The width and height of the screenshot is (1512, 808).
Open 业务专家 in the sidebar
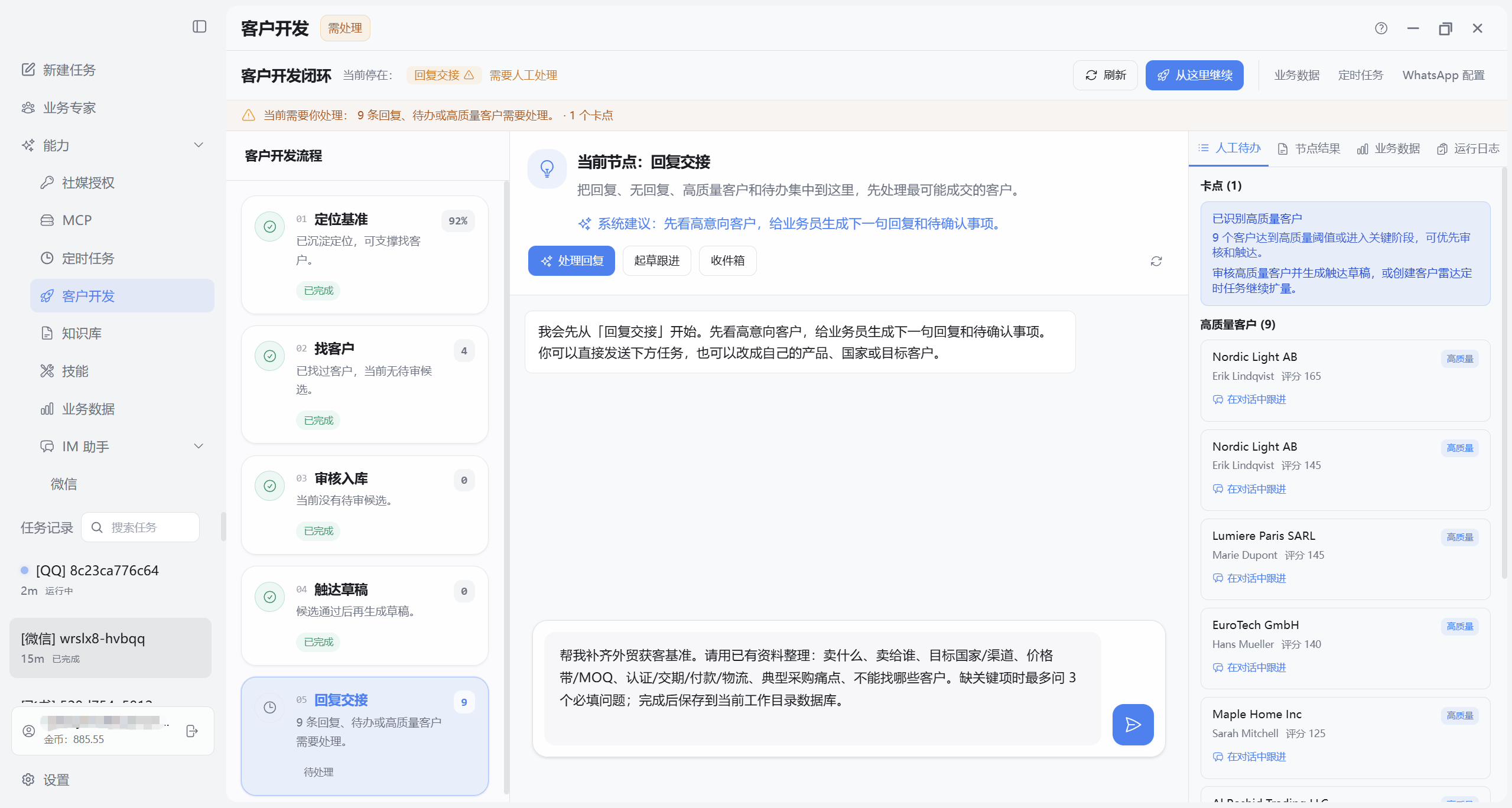pyautogui.click(x=69, y=107)
